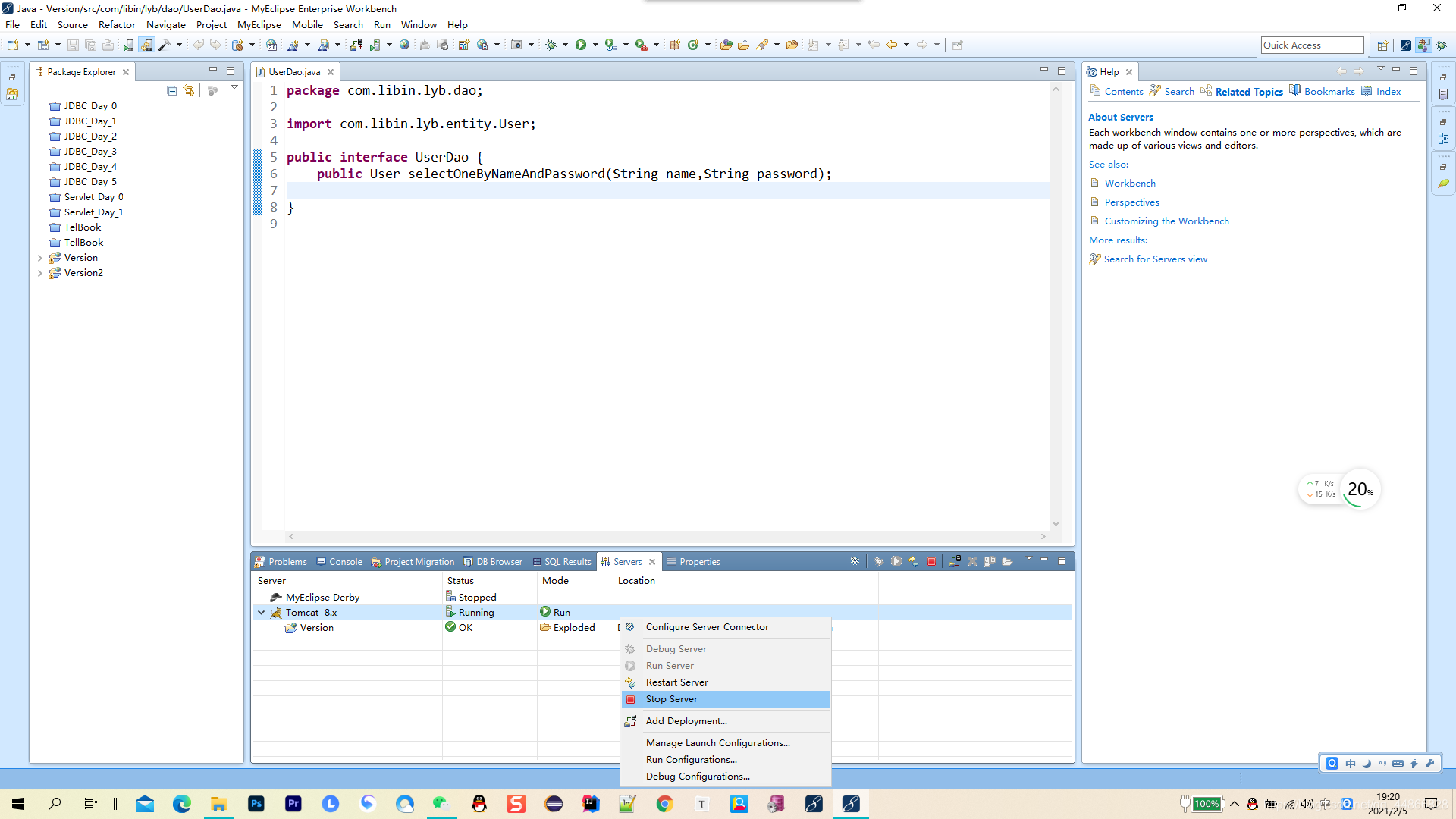Click the Collapse All icon in Package Explorer

click(x=171, y=91)
